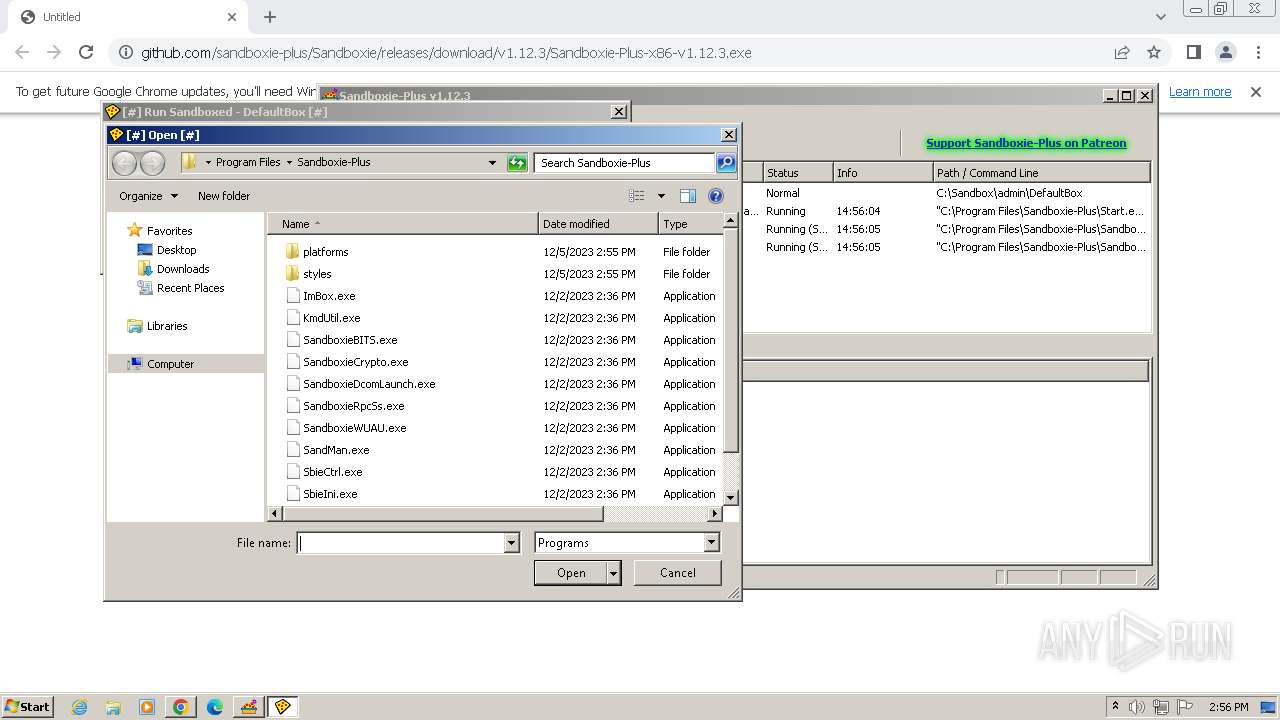Click the green refresh button beside address bar

pyautogui.click(x=517, y=163)
